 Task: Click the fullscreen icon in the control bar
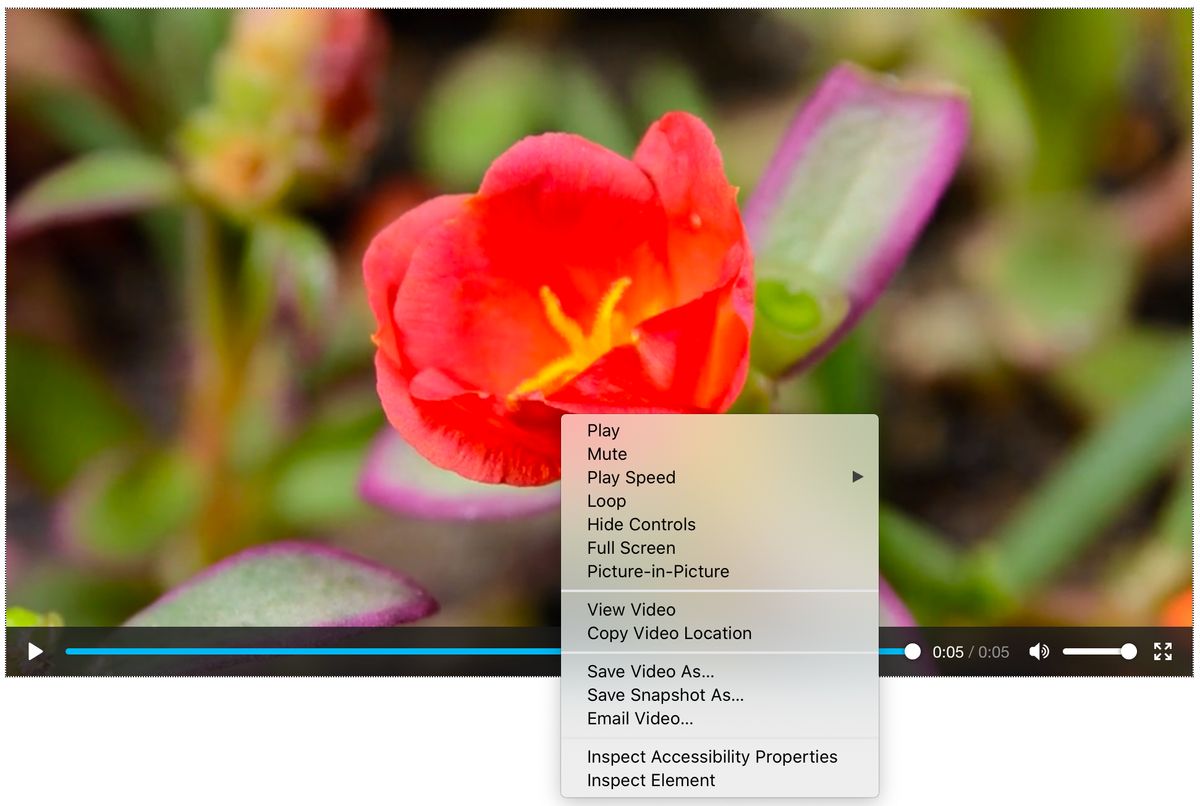click(1162, 652)
